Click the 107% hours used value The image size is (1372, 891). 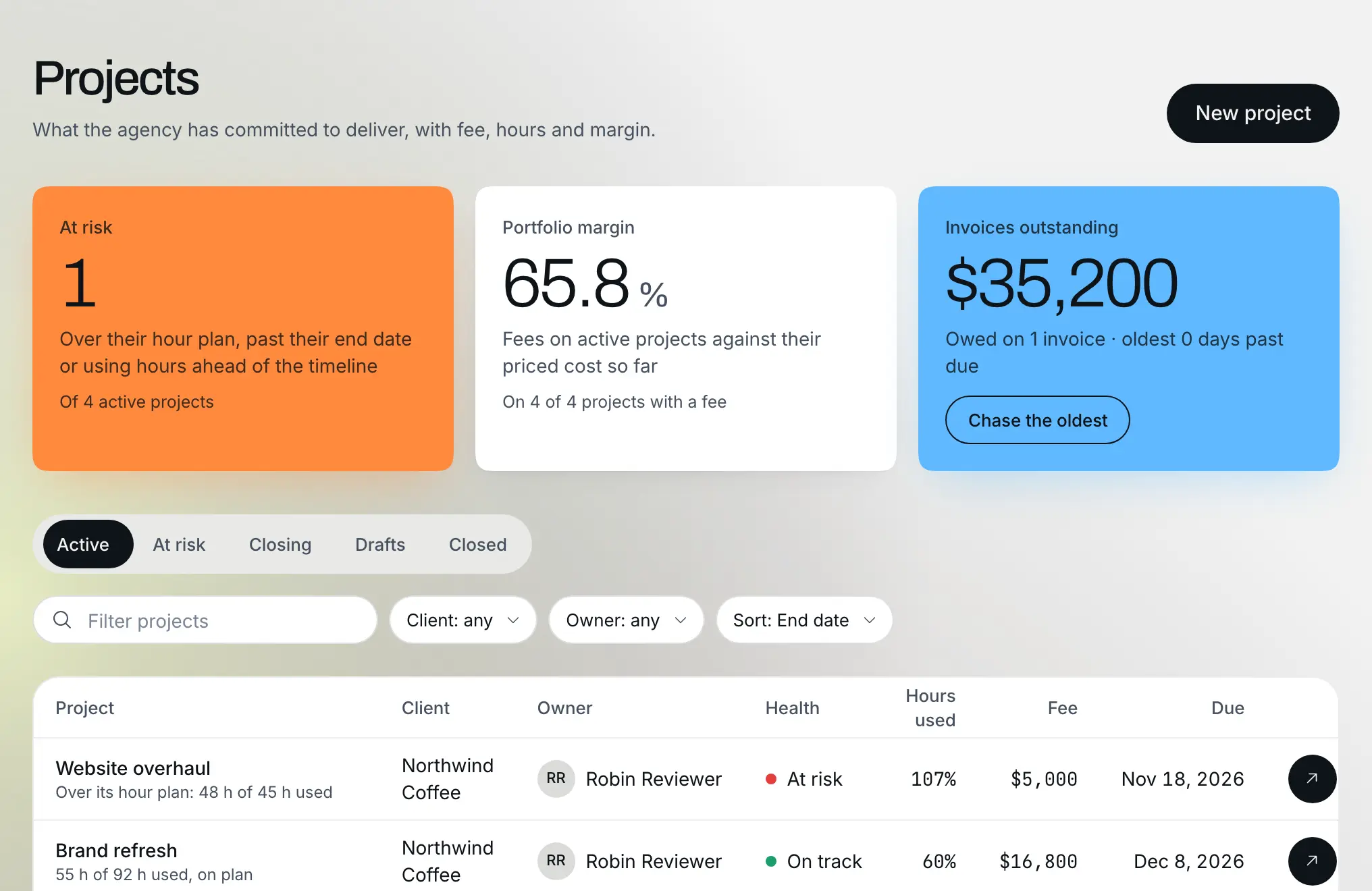point(933,779)
